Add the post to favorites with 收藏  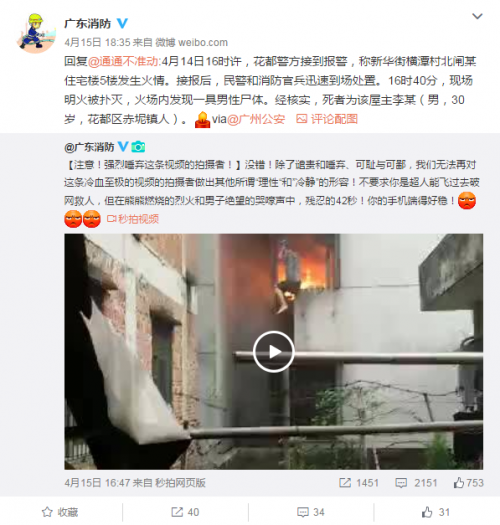click(x=60, y=512)
